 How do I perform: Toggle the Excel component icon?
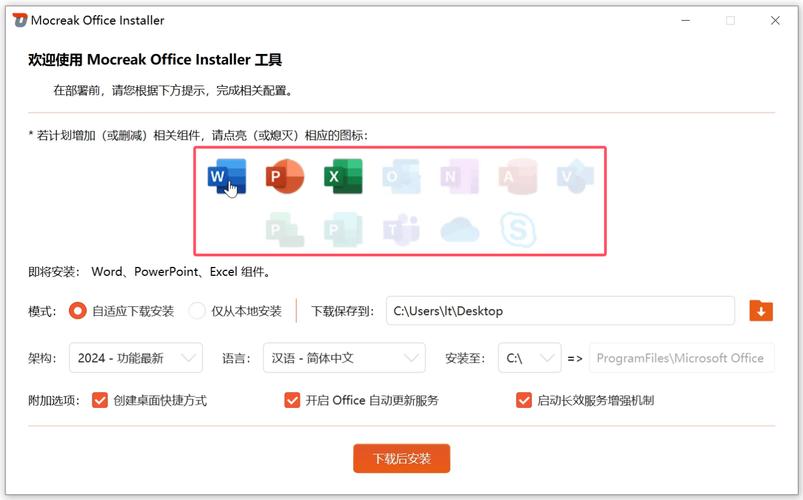(x=343, y=176)
